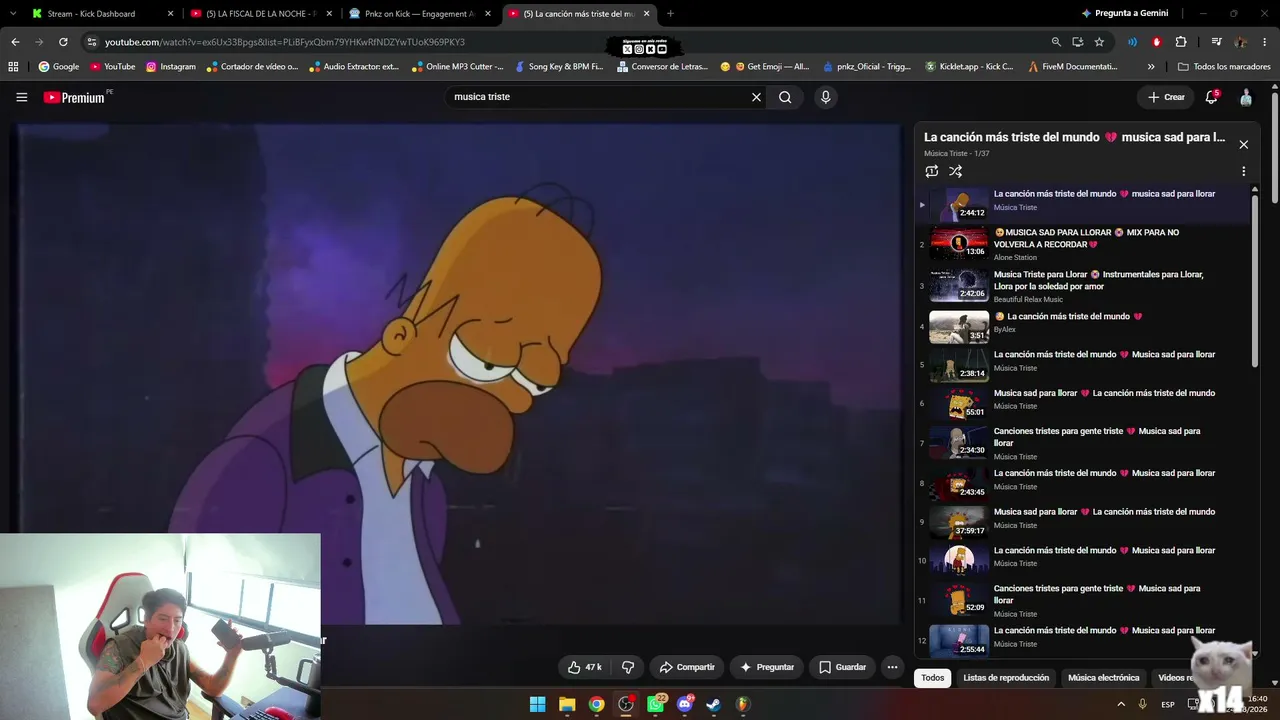Start voice search with the microphone
The height and width of the screenshot is (720, 1280).
click(825, 97)
